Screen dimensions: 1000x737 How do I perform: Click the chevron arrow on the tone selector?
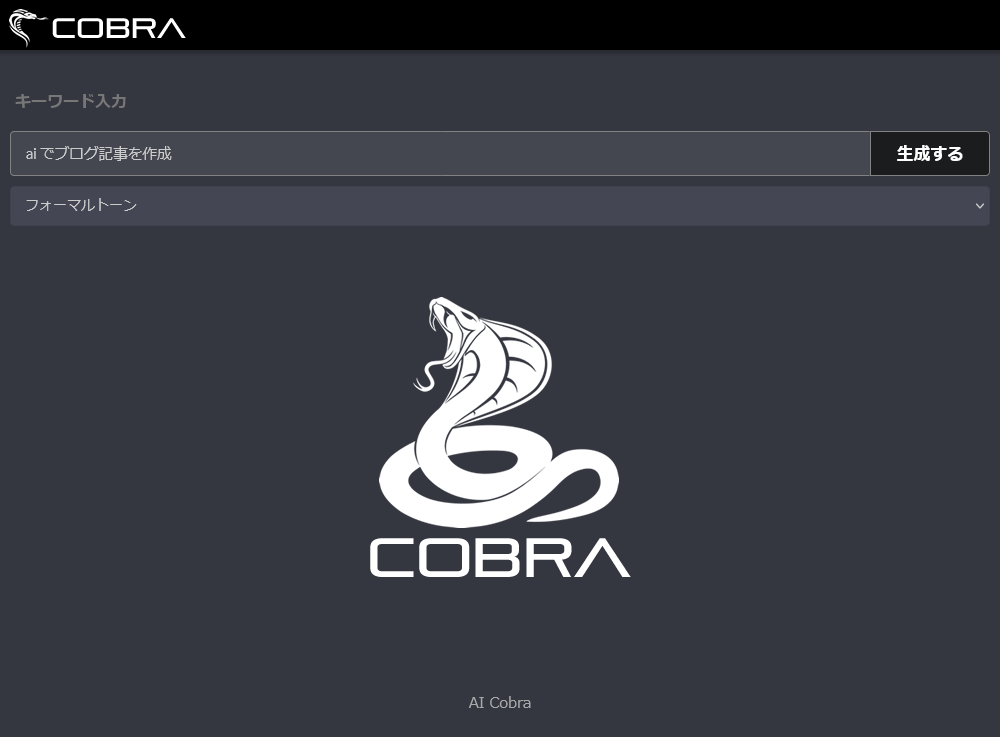(979, 205)
